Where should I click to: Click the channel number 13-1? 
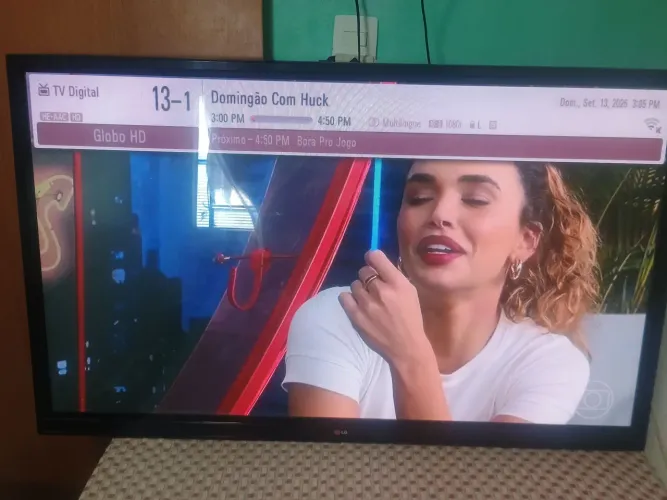171,100
